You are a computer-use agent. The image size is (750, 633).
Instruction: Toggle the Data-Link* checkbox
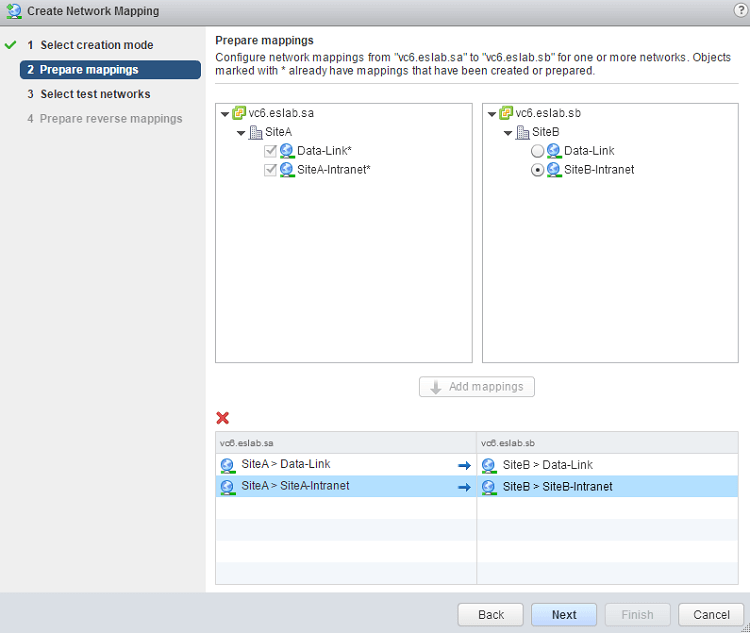tap(270, 151)
